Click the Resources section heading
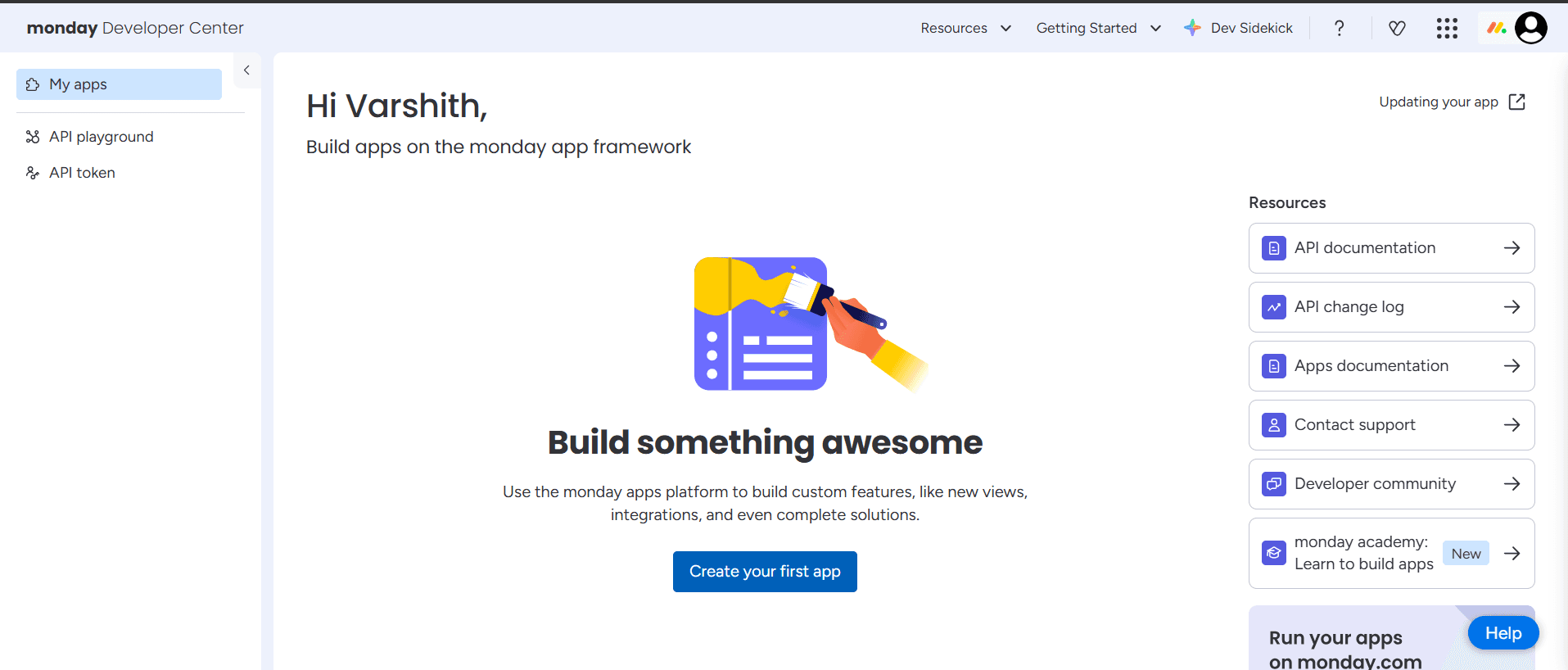Screen dimensions: 1568x670 pos(1287,203)
